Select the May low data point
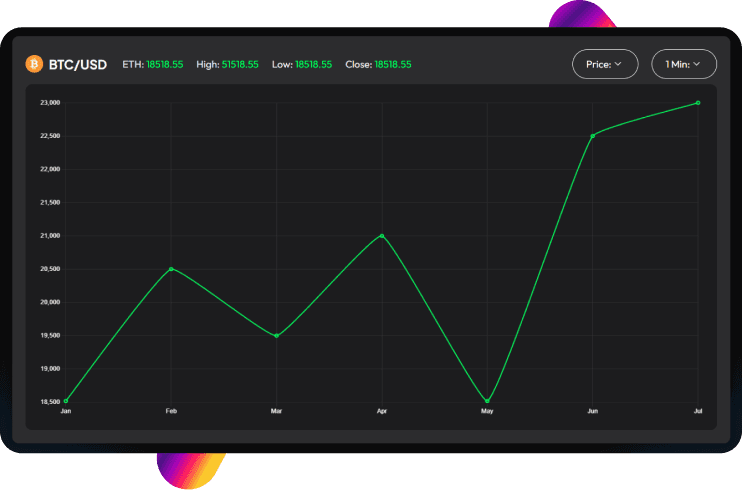The width and height of the screenshot is (742, 490). click(487, 401)
